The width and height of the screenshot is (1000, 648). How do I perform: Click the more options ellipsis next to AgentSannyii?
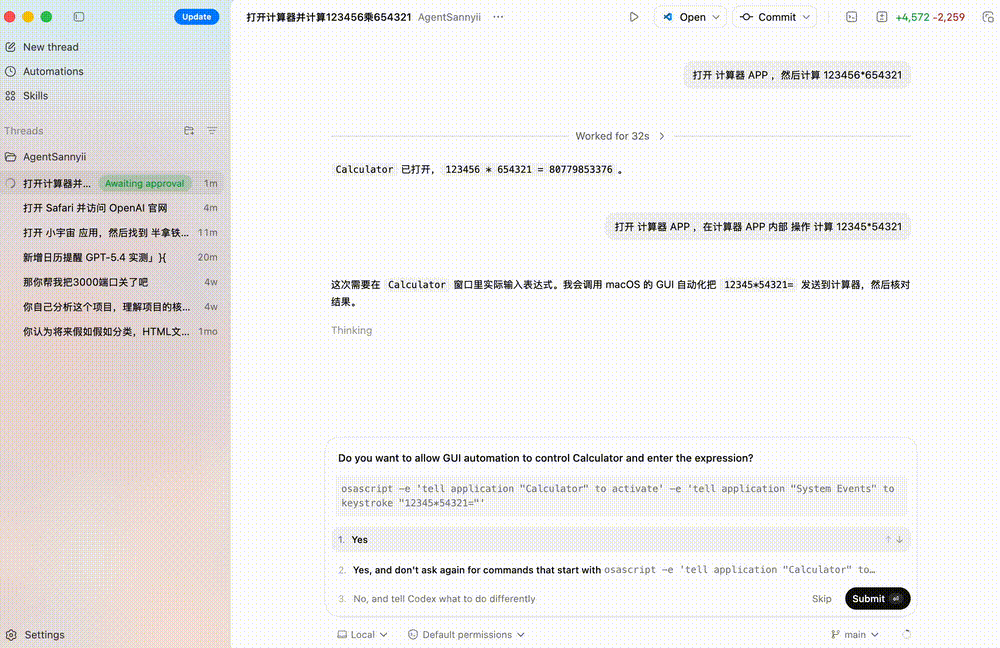tap(498, 17)
